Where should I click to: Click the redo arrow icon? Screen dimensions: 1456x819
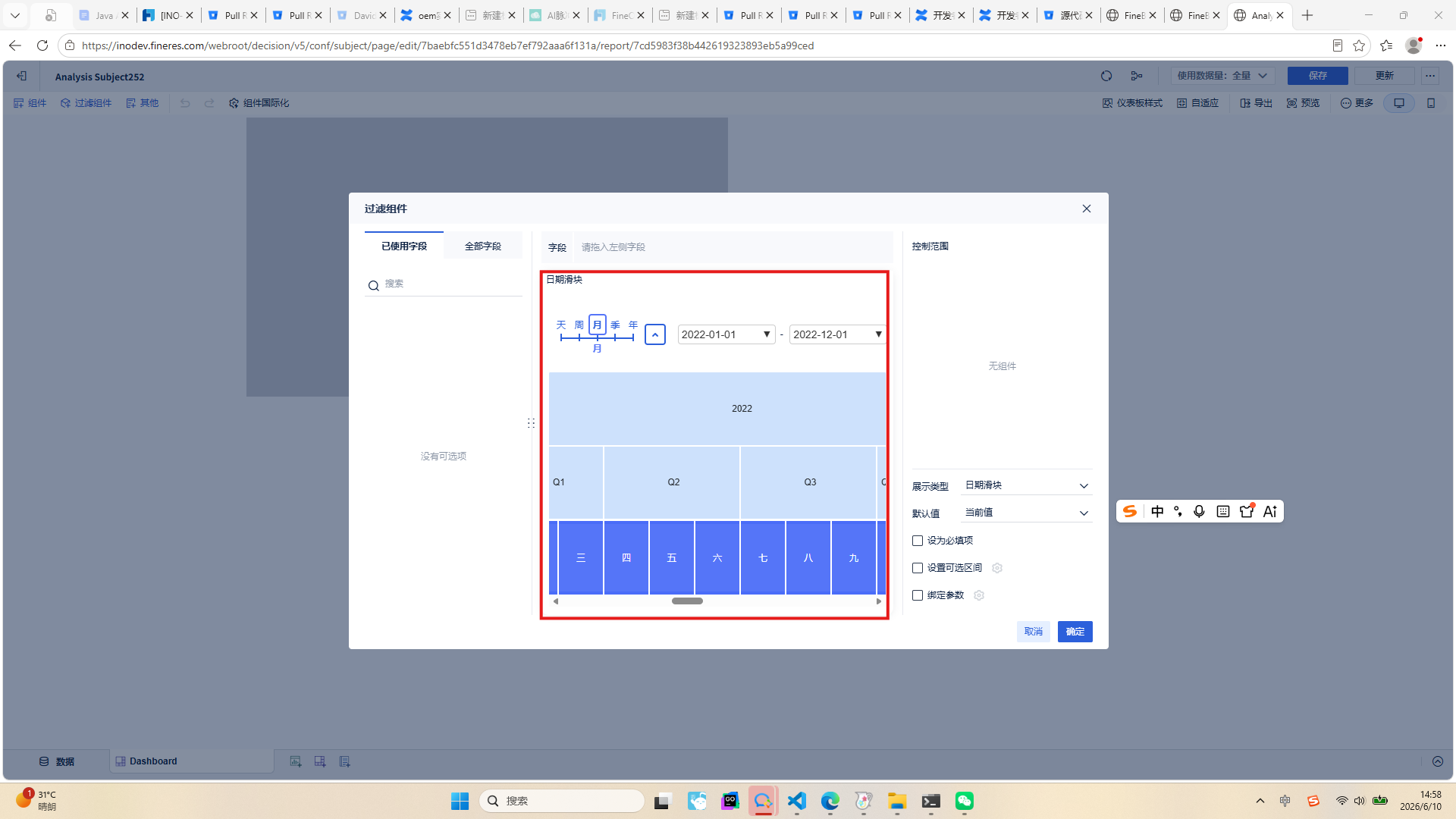pos(209,103)
